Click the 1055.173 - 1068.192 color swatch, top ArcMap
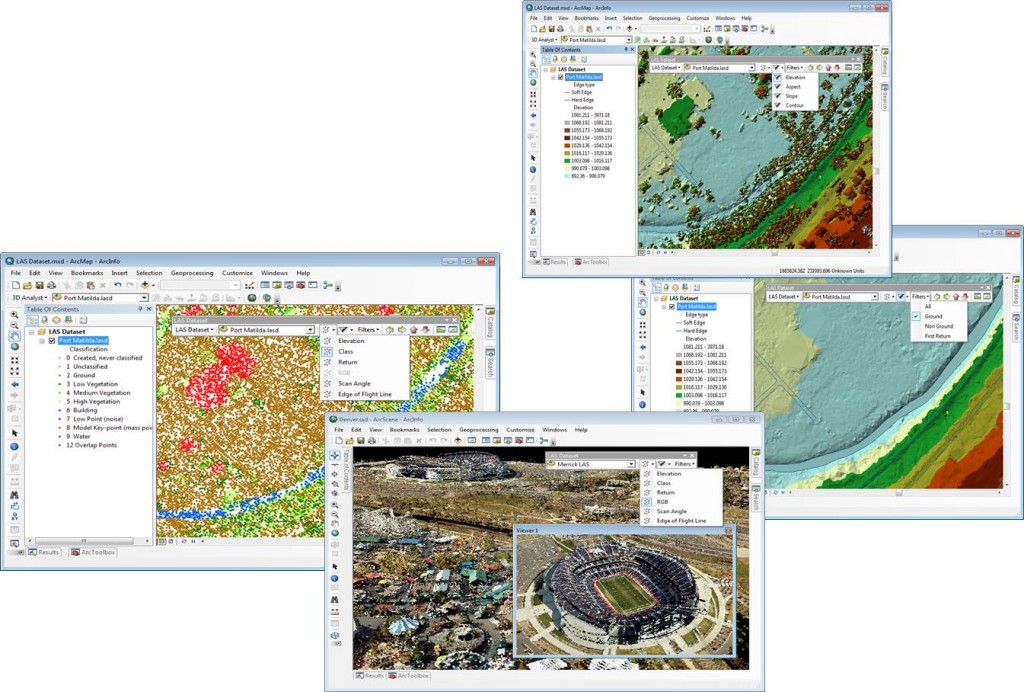The width and height of the screenshot is (1024, 692). 567,131
